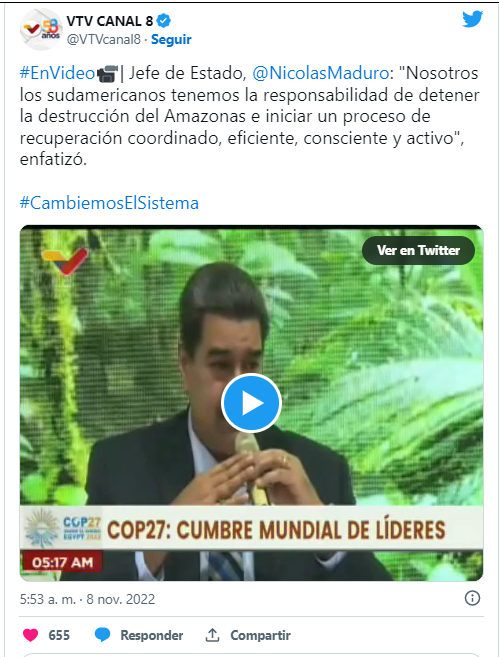Click the COP27 banner in the video
499x657 pixels.
251,528
